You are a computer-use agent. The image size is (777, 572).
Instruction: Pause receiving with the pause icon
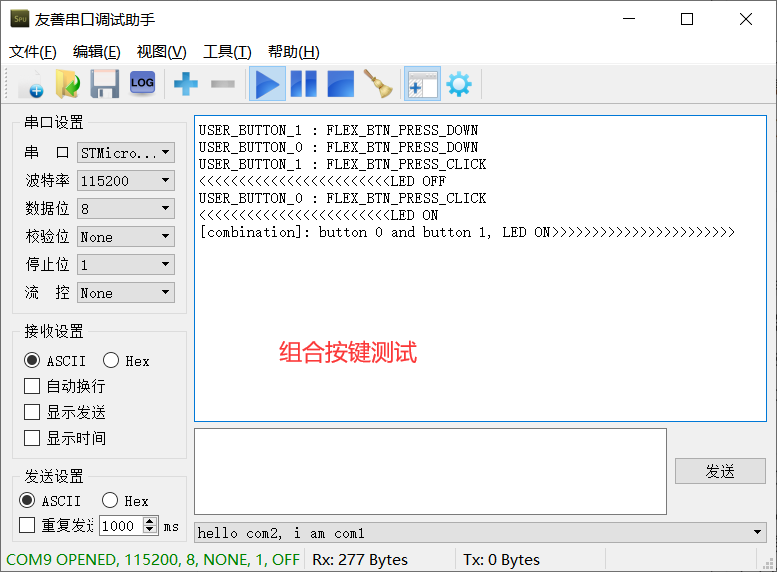point(303,84)
